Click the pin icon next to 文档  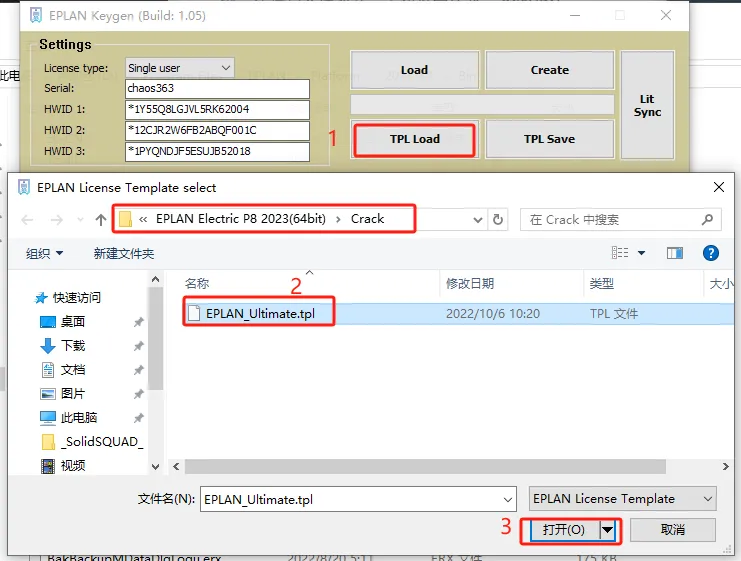(x=138, y=370)
